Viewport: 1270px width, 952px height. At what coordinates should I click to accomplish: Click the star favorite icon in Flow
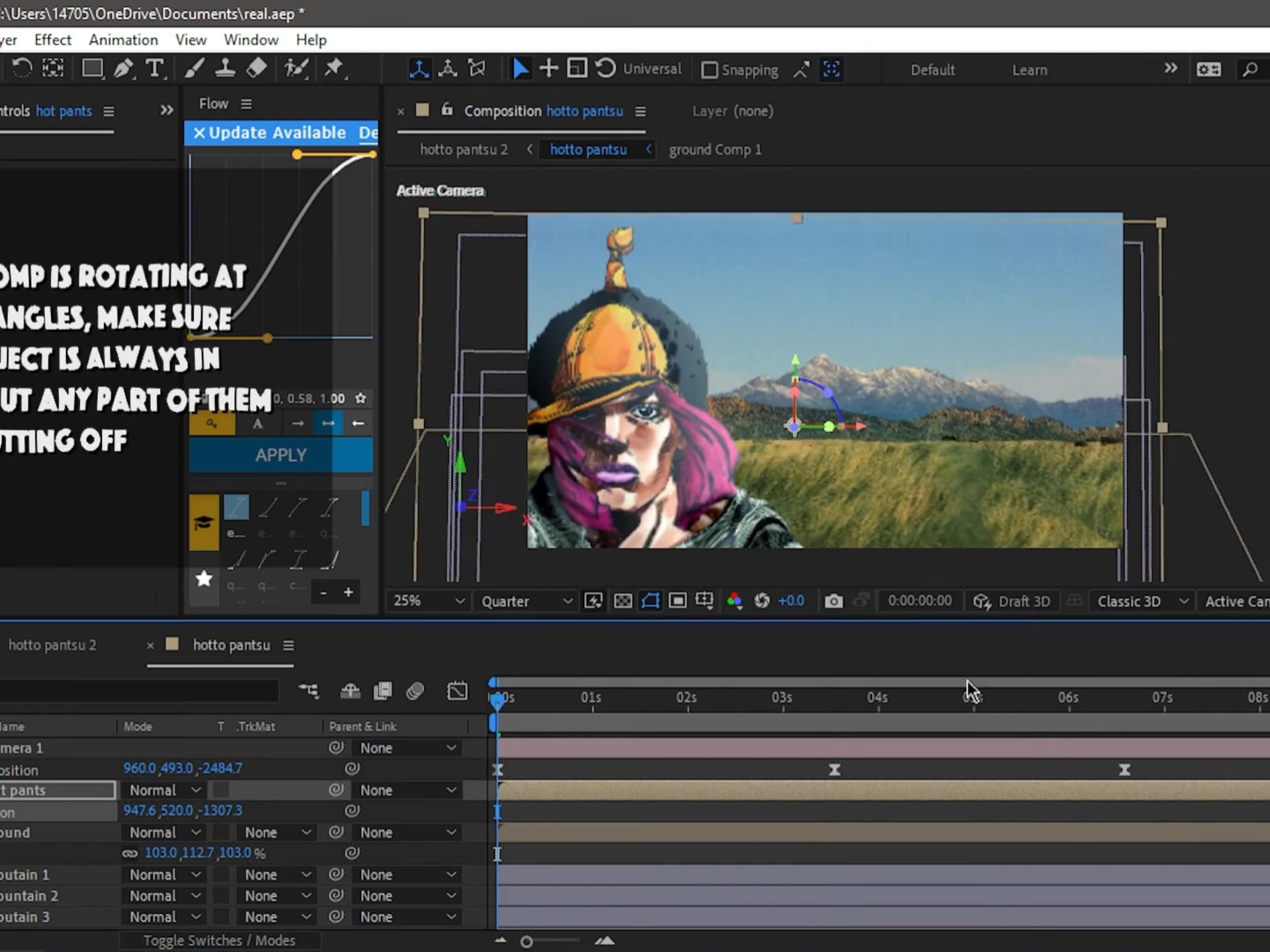click(360, 398)
